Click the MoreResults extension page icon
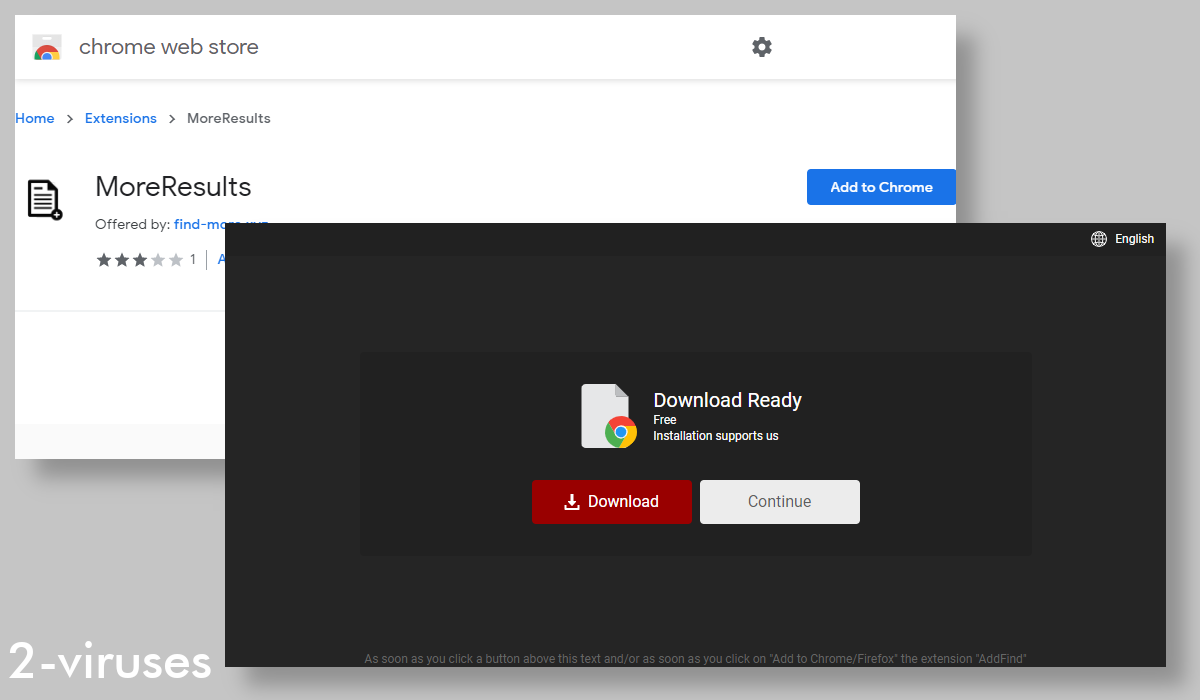The image size is (1200, 700). point(43,199)
